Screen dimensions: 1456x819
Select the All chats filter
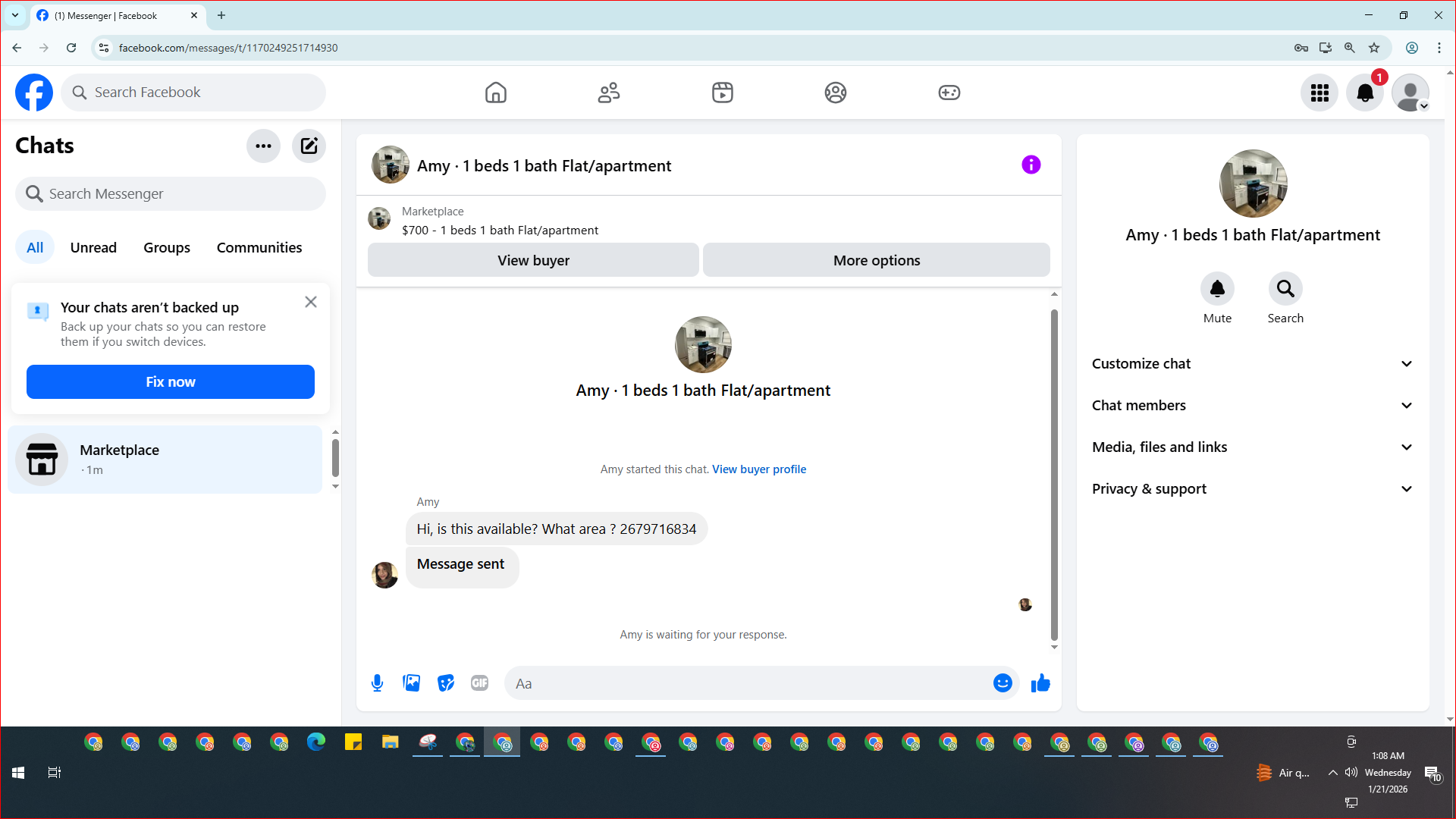click(35, 247)
